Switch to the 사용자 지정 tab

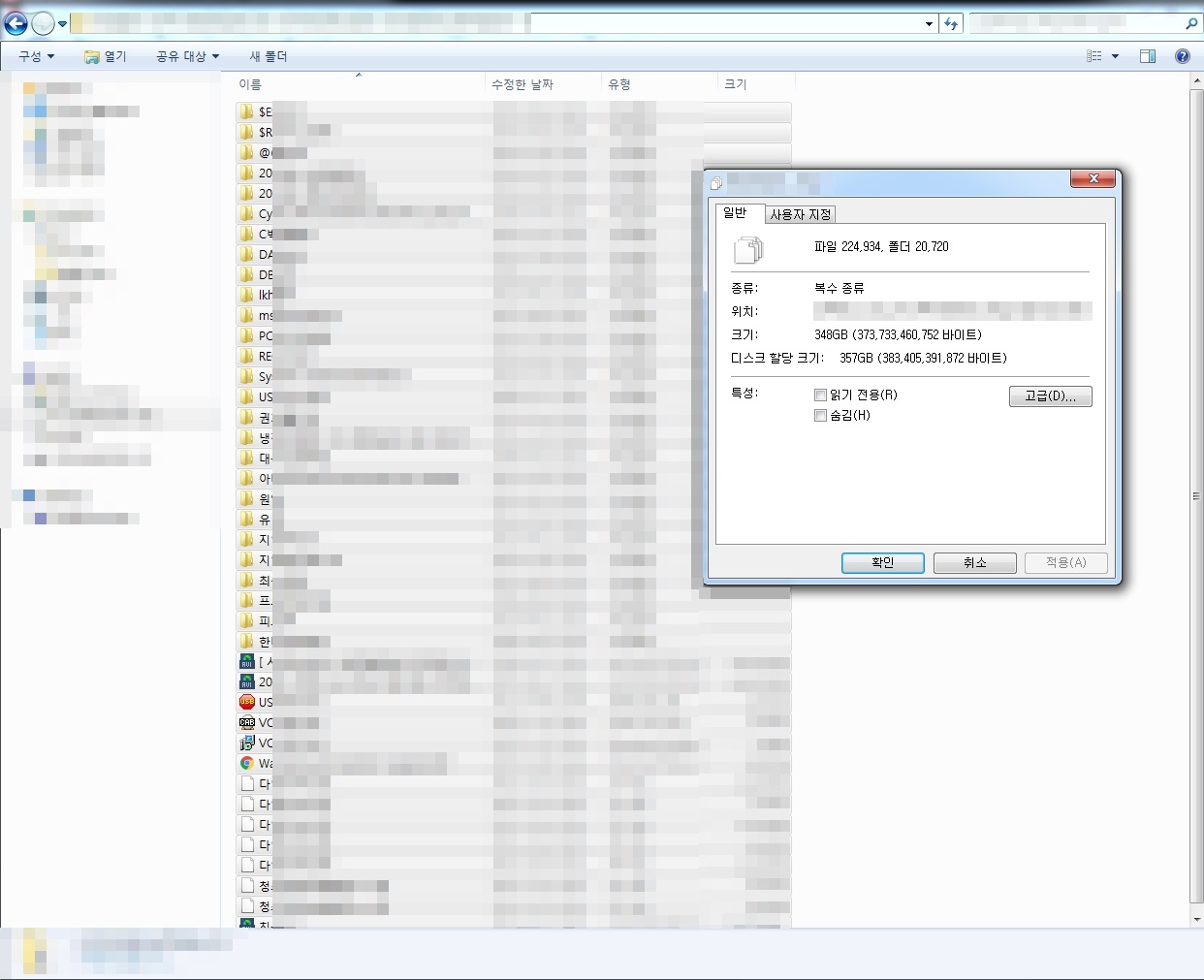point(801,214)
